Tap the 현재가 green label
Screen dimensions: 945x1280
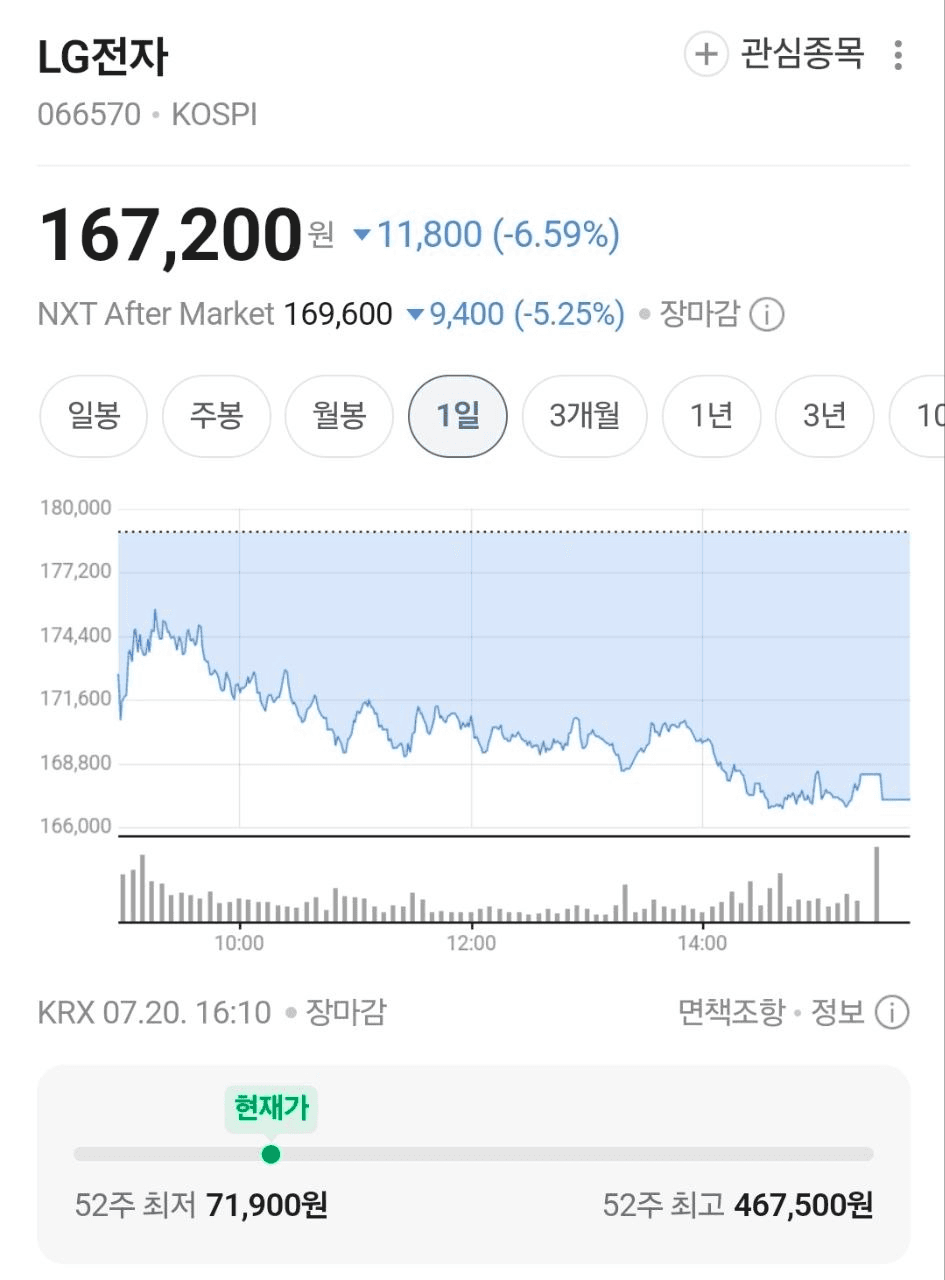270,1109
